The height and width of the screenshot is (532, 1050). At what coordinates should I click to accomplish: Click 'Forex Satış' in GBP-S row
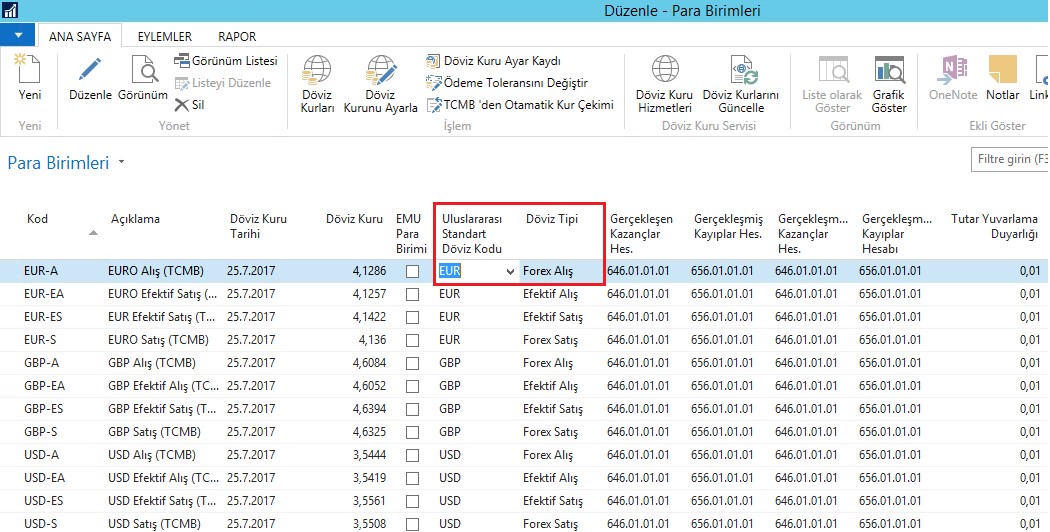point(548,432)
